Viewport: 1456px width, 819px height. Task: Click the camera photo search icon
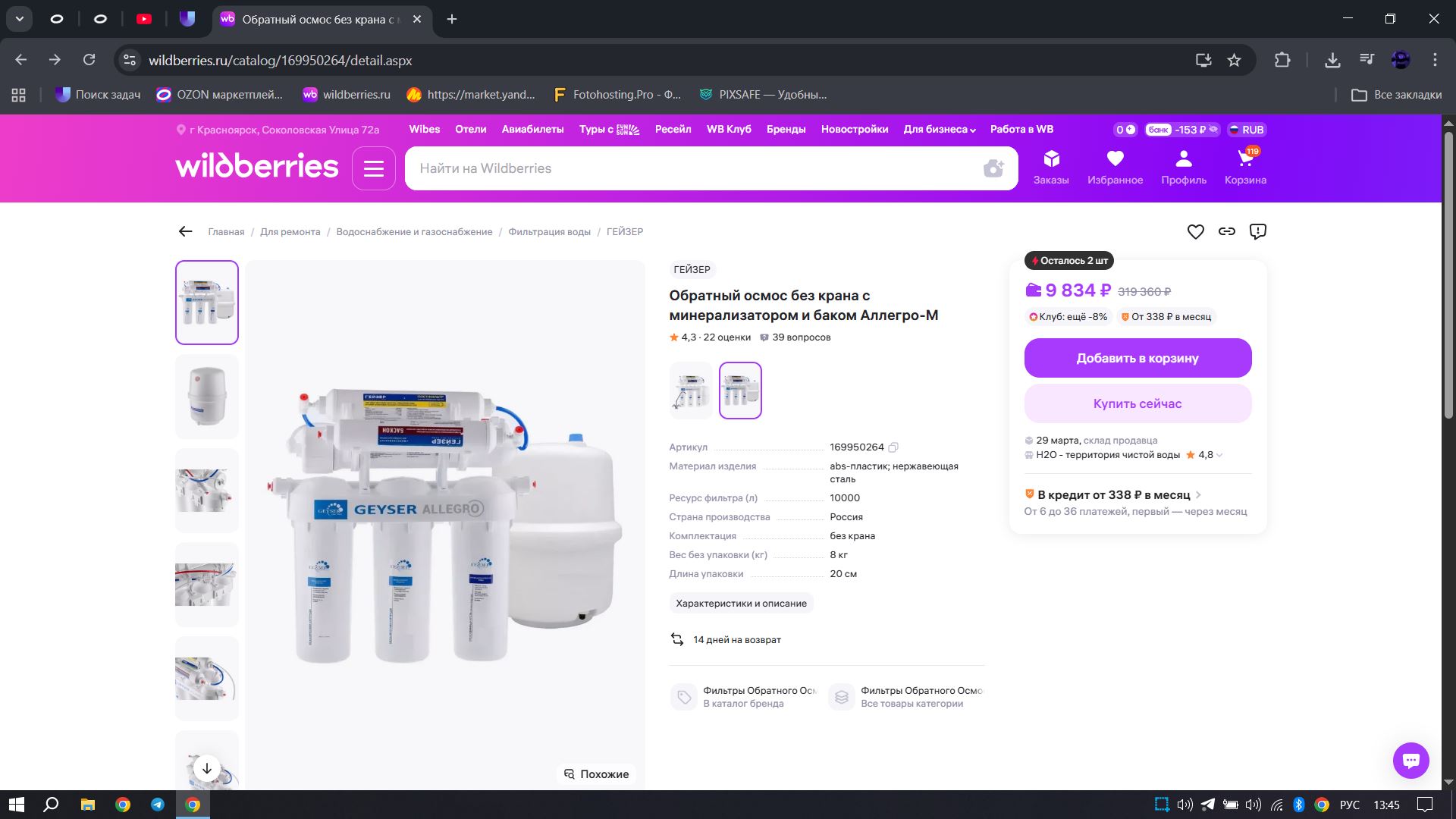pos(993,168)
